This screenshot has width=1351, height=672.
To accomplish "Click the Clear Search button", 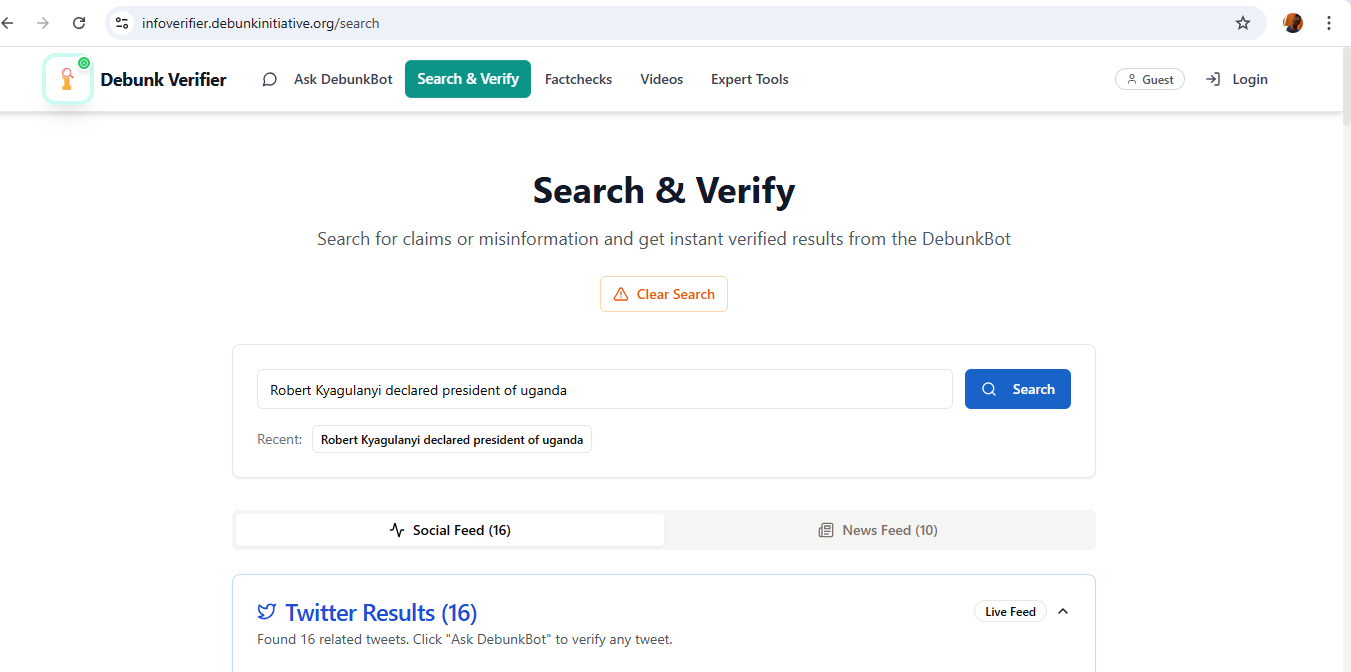I will [x=664, y=294].
